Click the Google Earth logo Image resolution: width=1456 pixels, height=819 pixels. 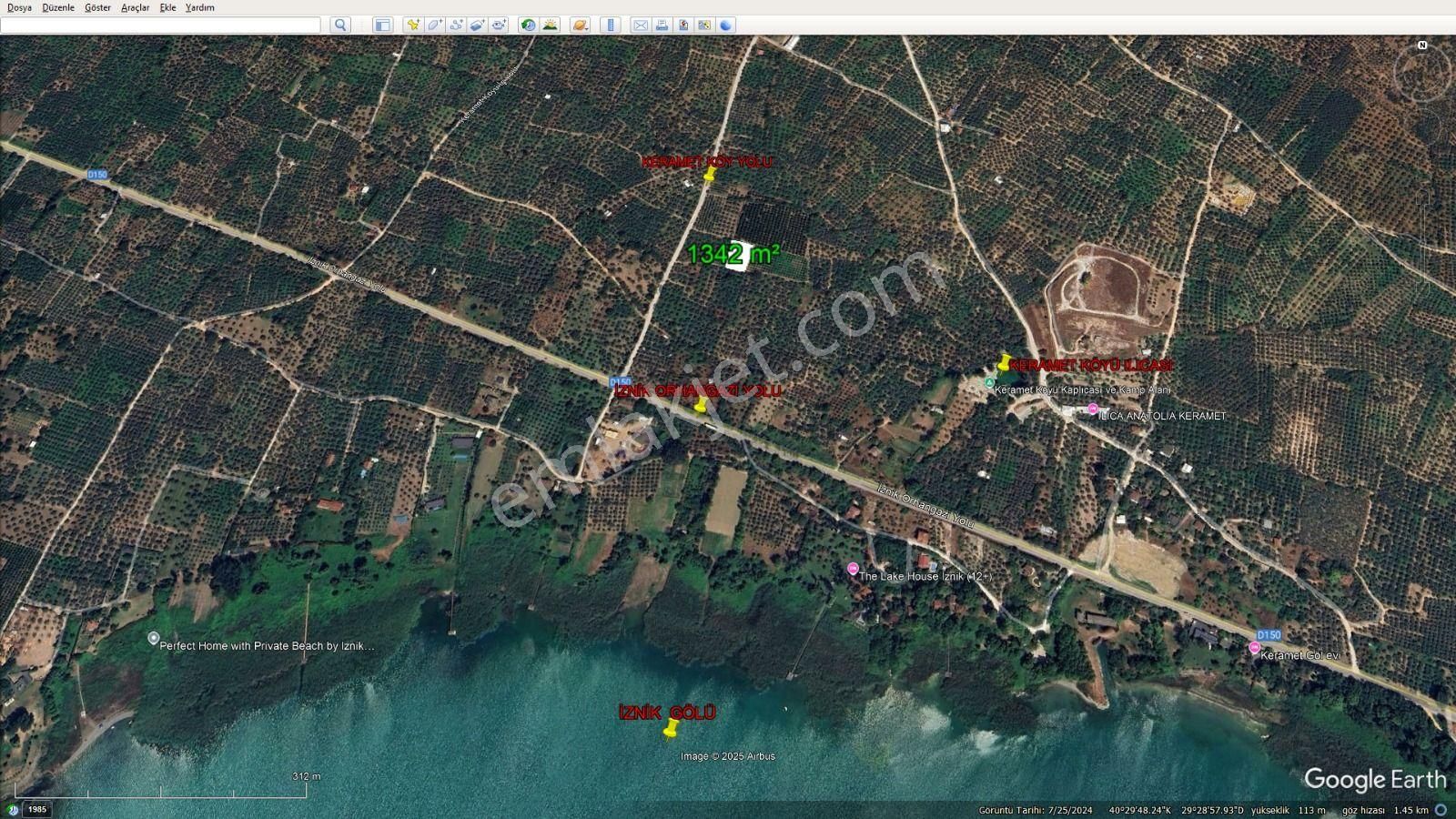tap(1375, 780)
